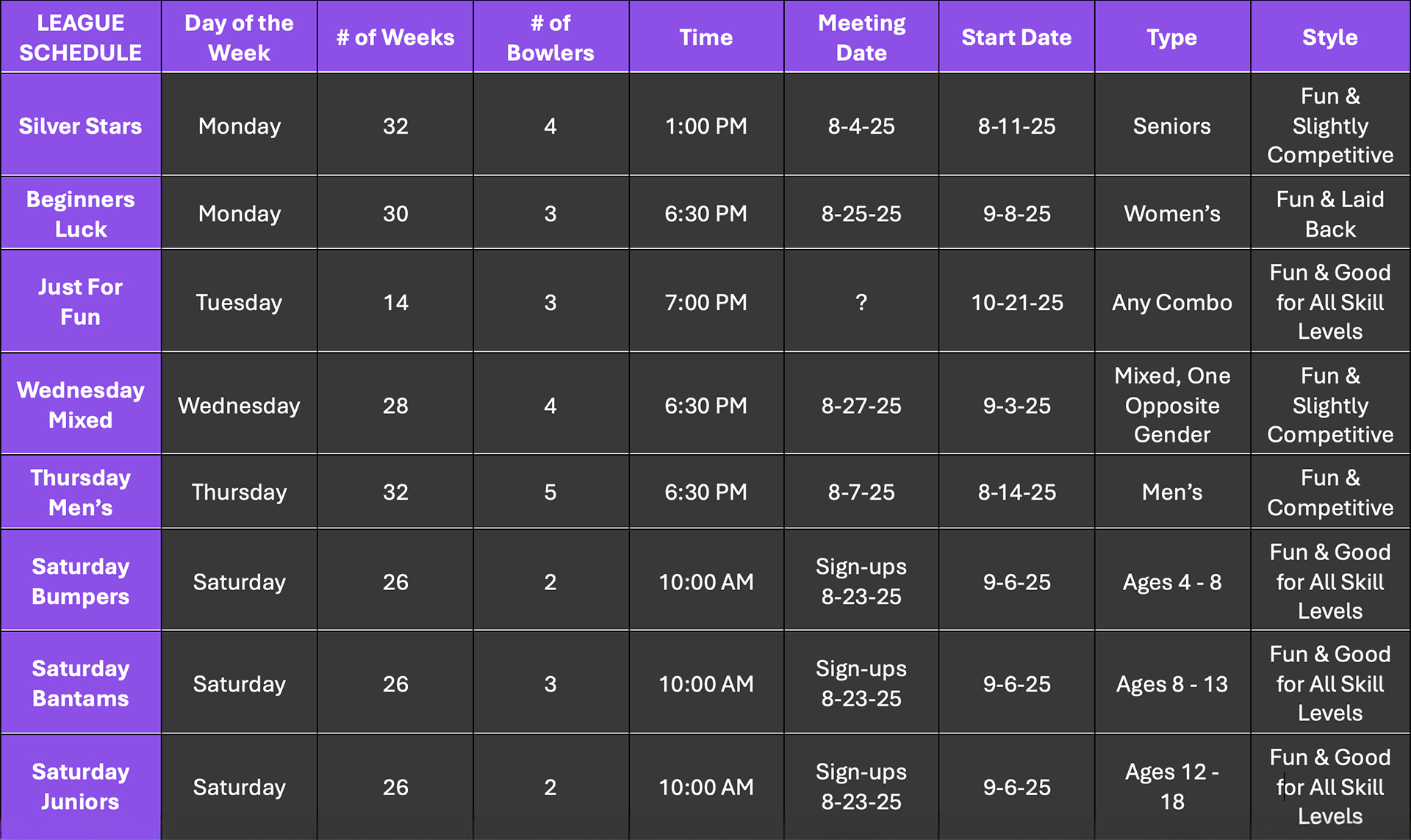Click the Meeting Date column header

(x=861, y=37)
